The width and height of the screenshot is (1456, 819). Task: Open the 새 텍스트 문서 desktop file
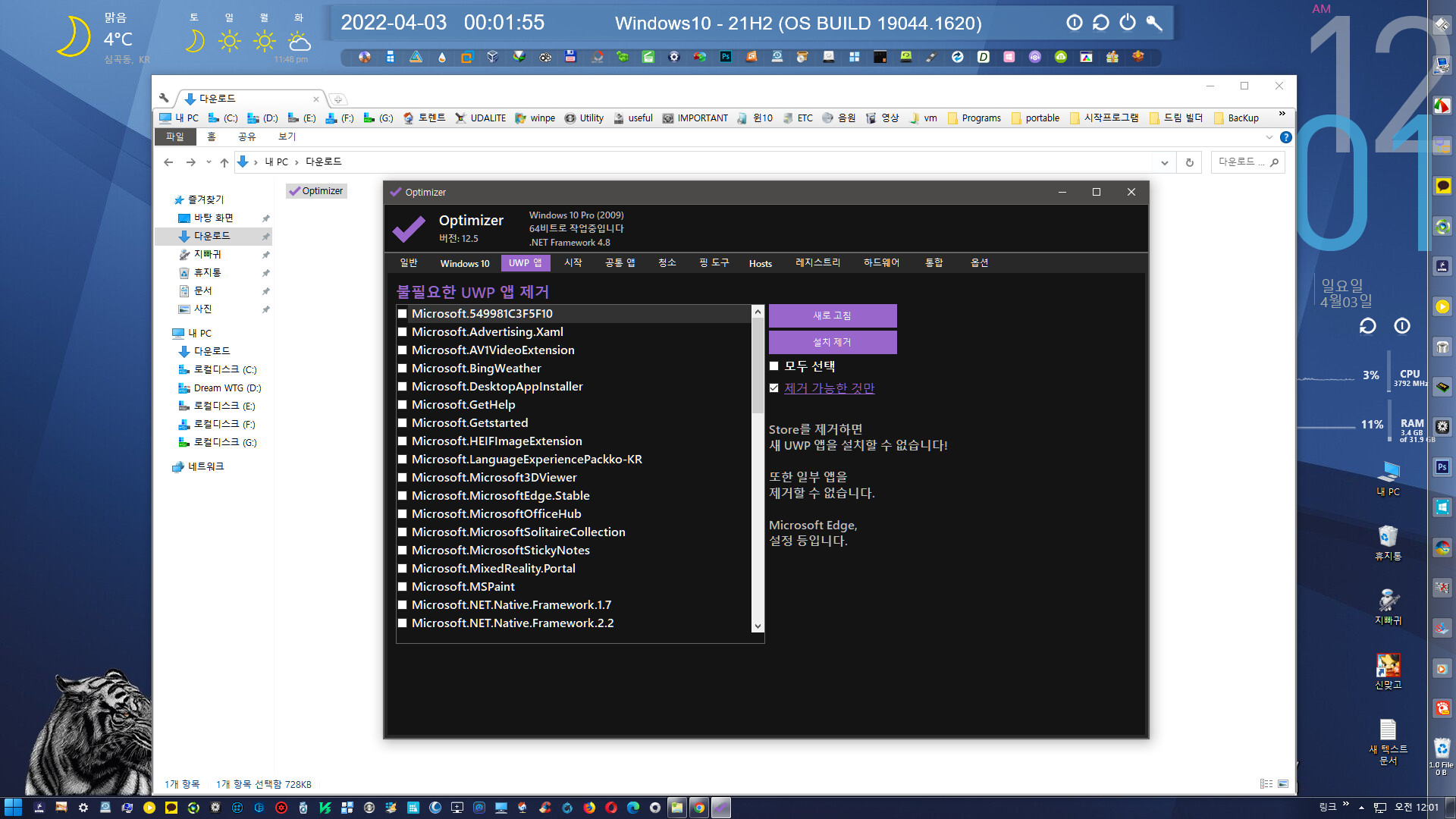coord(1388,742)
